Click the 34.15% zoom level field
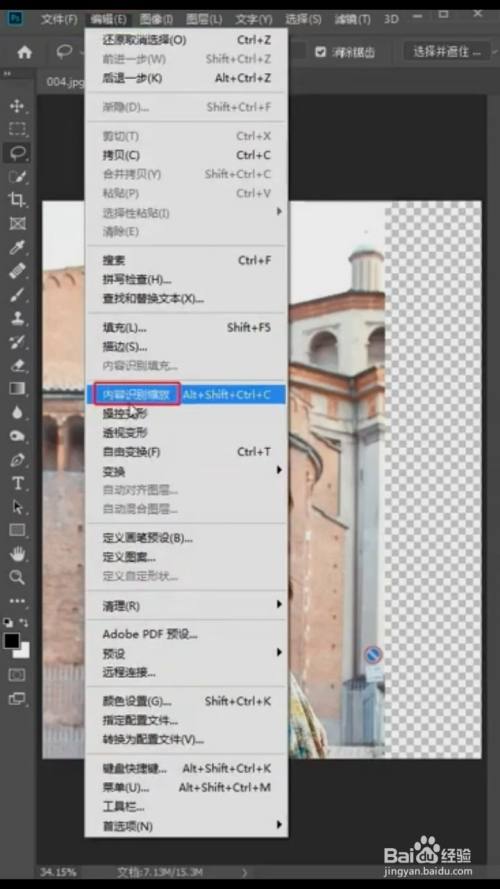 [58, 872]
